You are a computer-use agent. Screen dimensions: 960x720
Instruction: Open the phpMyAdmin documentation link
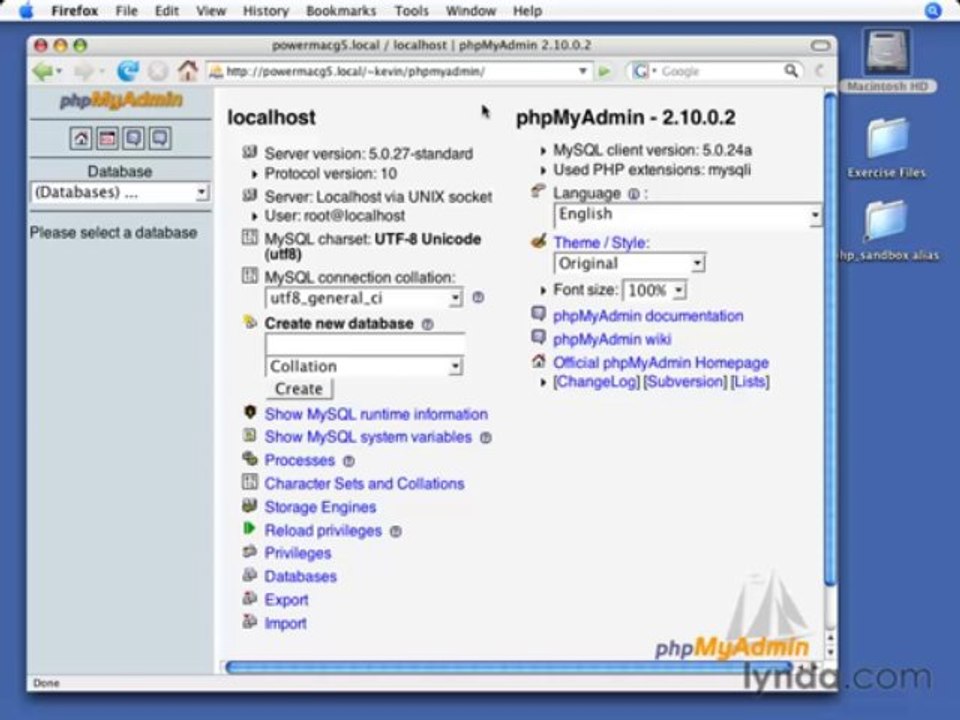pyautogui.click(x=648, y=316)
